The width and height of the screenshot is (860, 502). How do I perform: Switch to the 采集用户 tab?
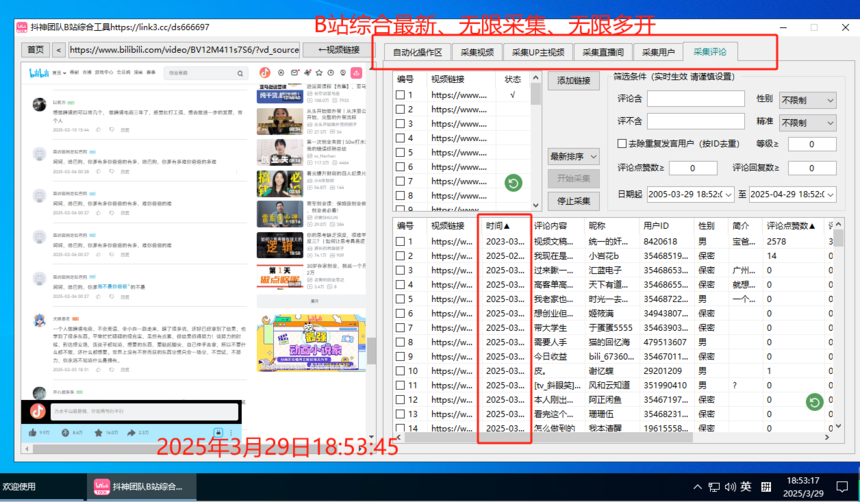coord(658,53)
